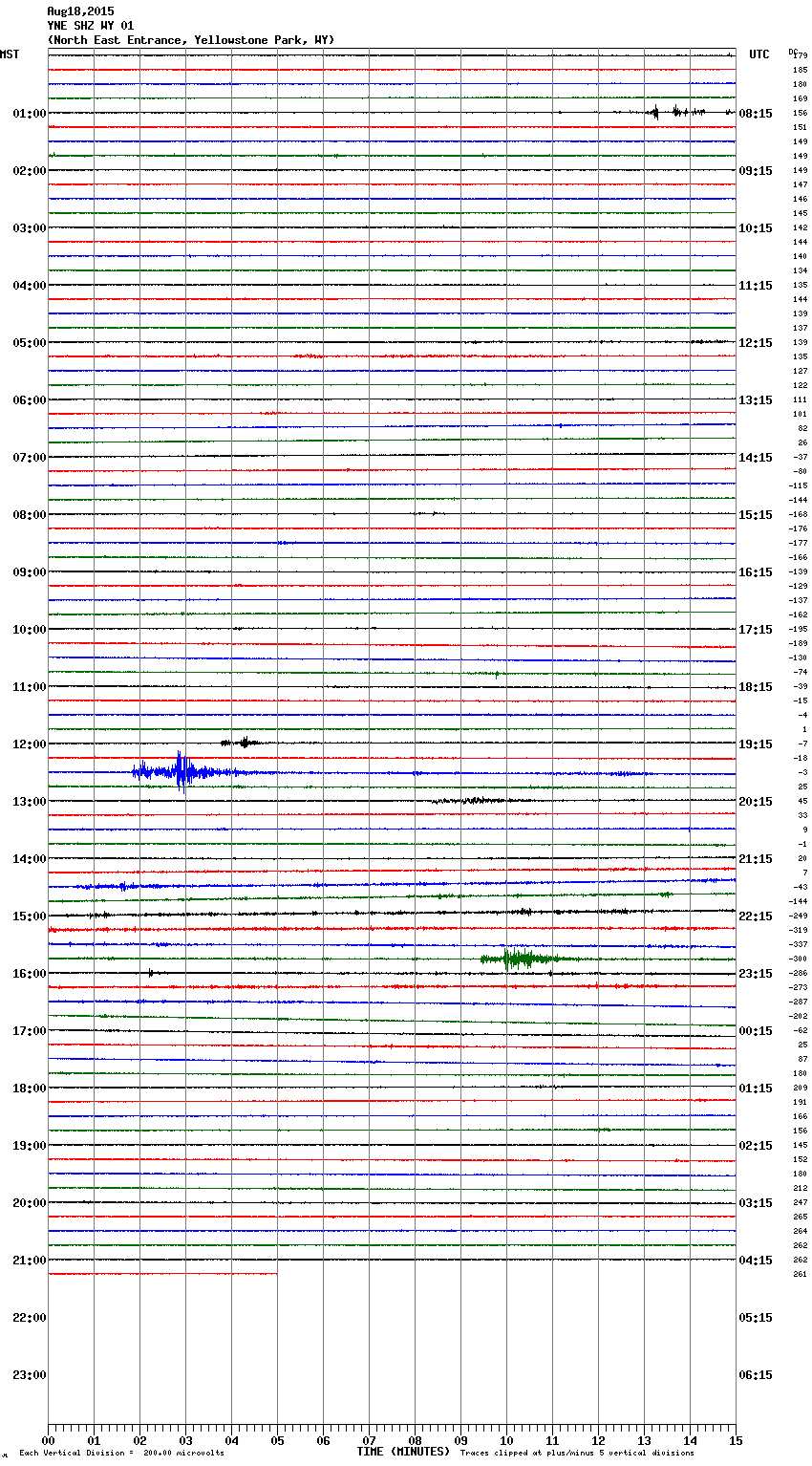Viewport: 812px width, 1466px height.
Task: Click the 02:15 UTC time label
Action: (756, 1146)
